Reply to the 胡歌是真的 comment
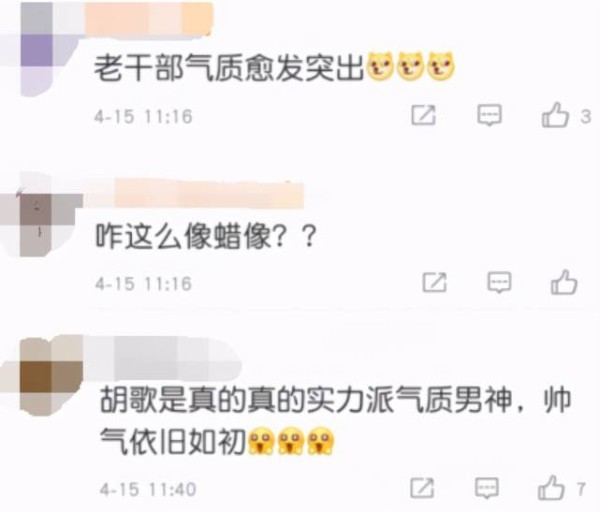 point(487,488)
